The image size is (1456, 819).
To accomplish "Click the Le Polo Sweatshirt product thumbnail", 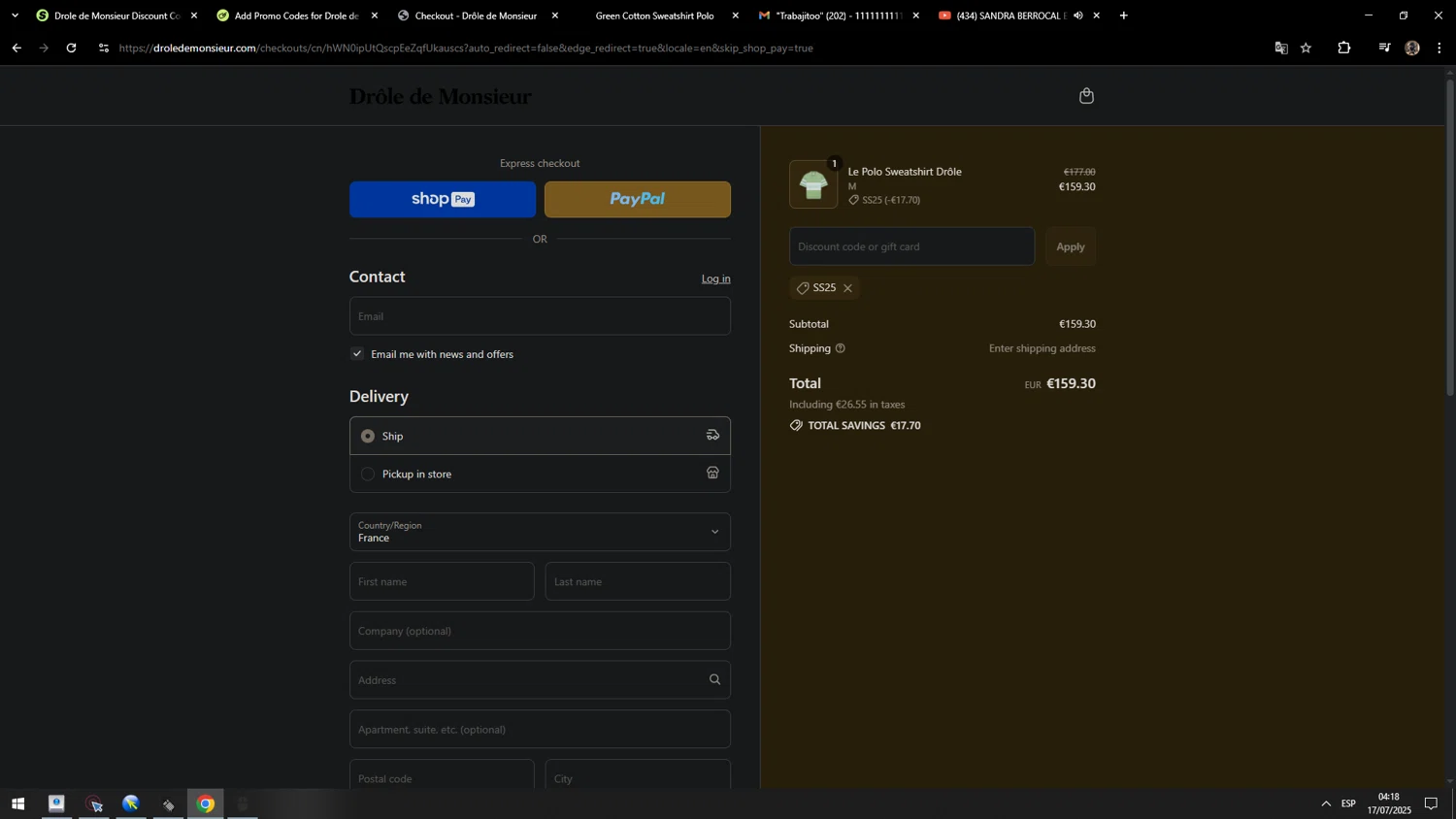I will (x=813, y=184).
